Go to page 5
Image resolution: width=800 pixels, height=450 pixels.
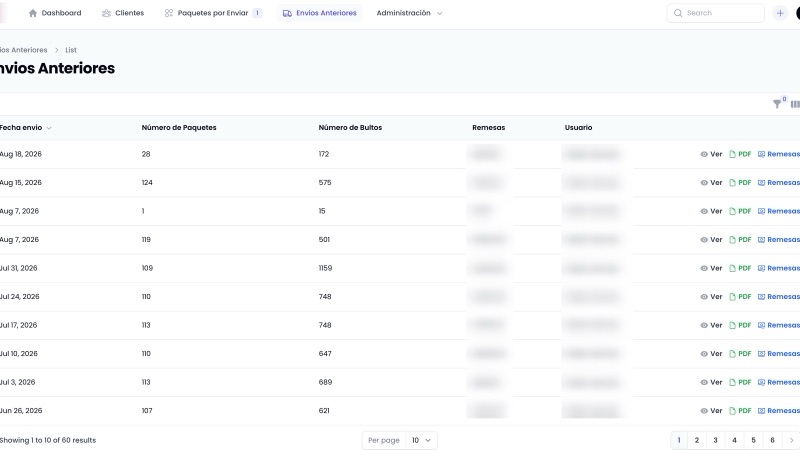click(x=753, y=440)
